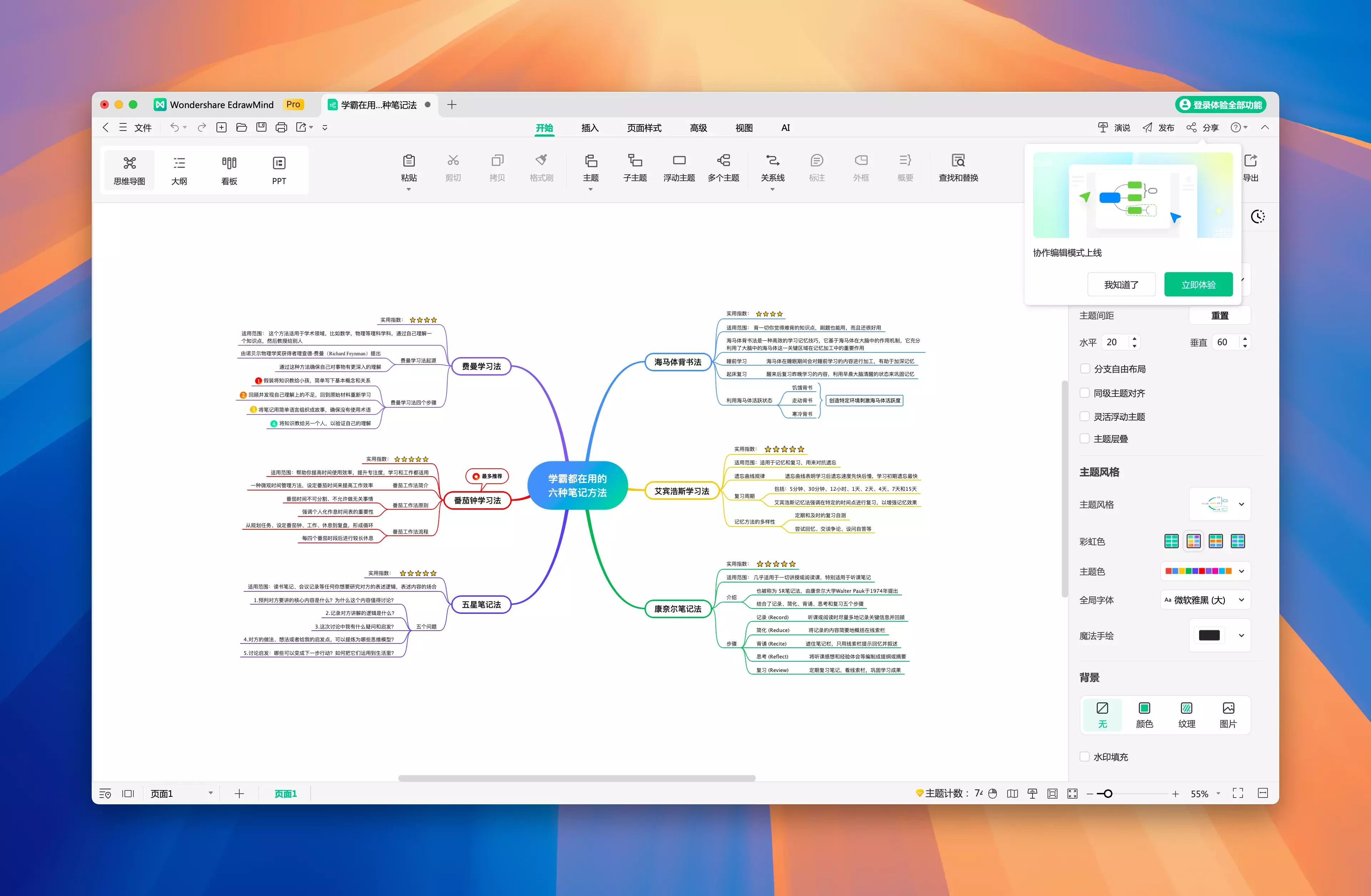Open the 全局字体 font dropdown
1371x896 pixels.
[x=1205, y=600]
